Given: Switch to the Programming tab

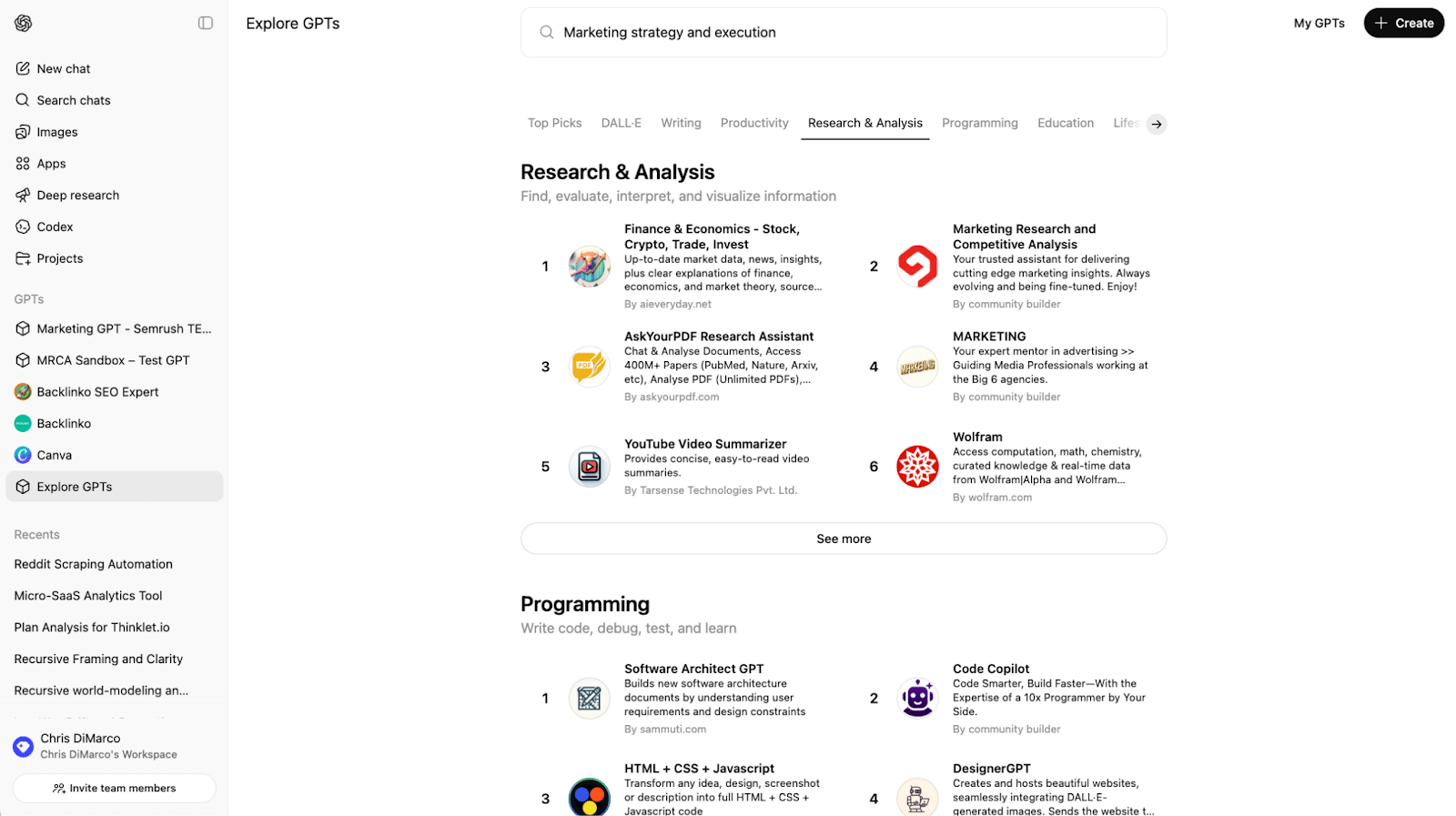Looking at the screenshot, I should 979,123.
